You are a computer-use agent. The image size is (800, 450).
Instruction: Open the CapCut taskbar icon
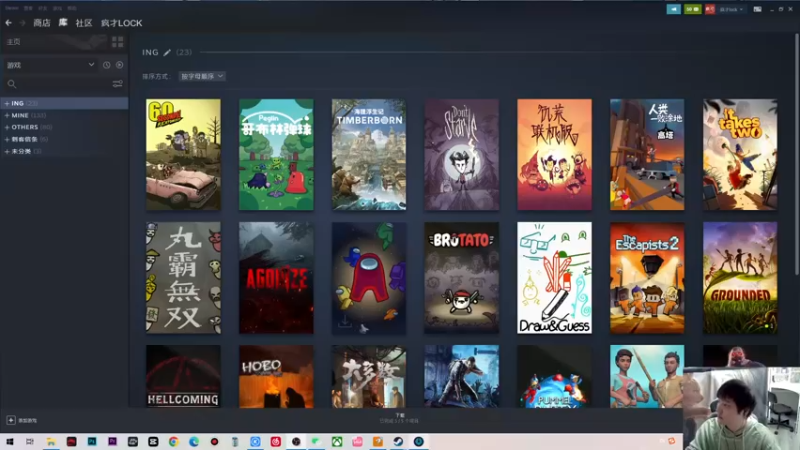(x=153, y=441)
